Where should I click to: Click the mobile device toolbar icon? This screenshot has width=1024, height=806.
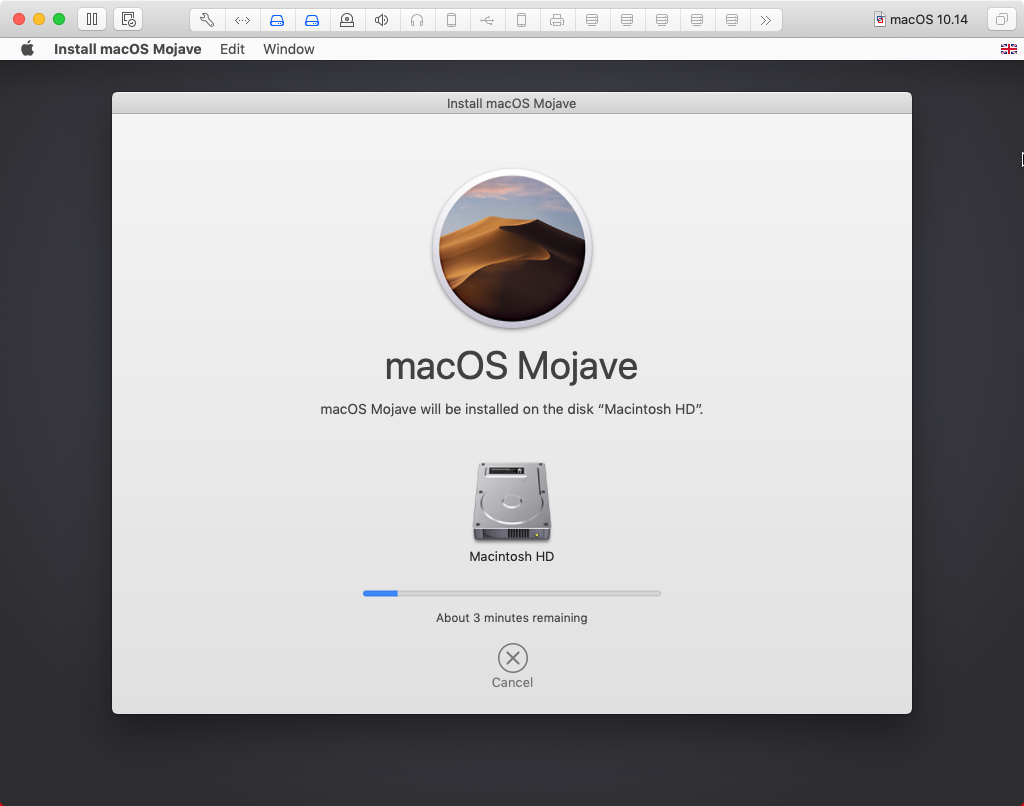452,18
